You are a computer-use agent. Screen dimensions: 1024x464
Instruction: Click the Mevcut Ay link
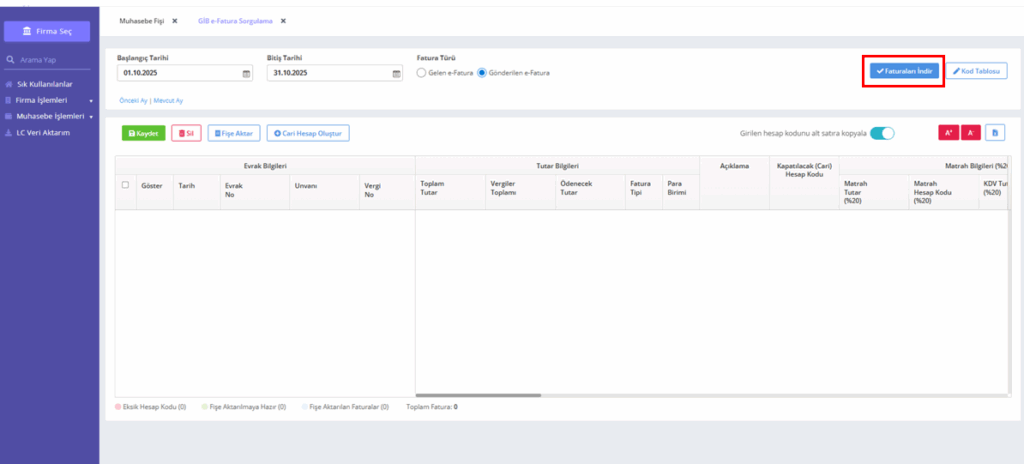coord(168,101)
